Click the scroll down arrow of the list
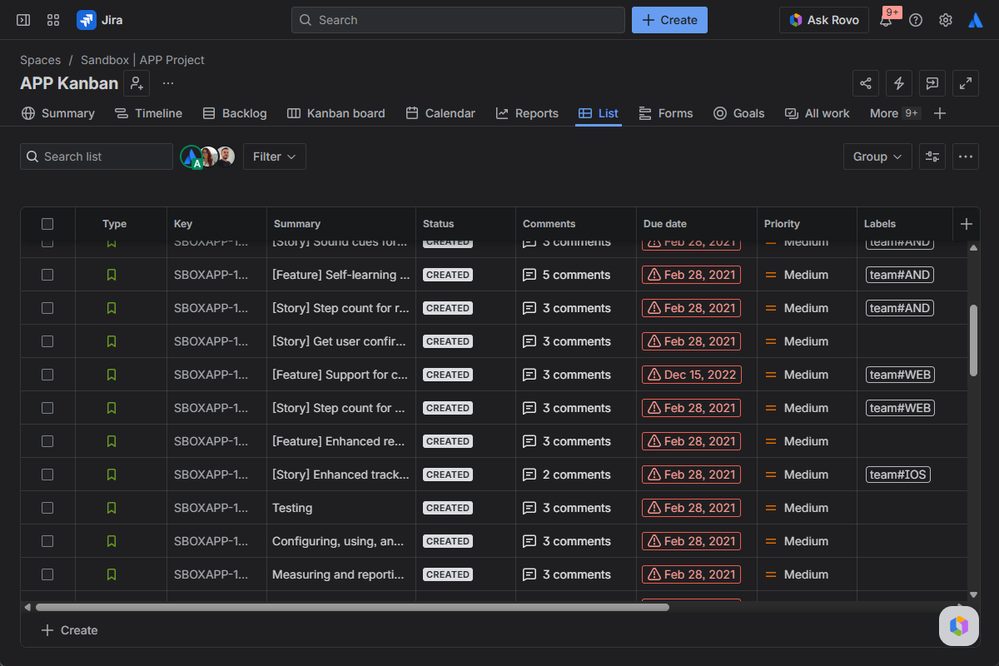Viewport: 999px width, 666px height. pos(973,594)
